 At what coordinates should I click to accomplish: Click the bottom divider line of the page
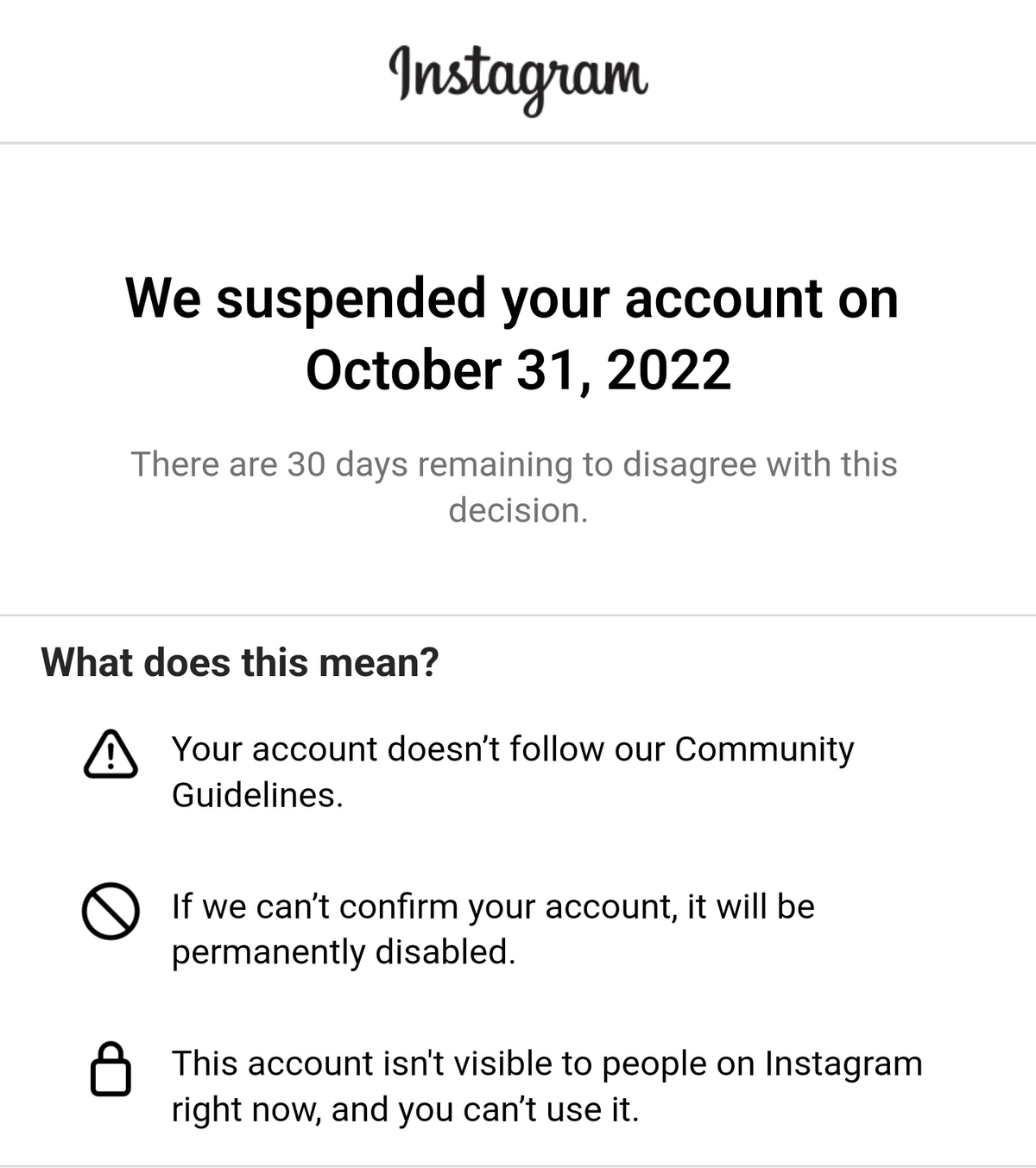pyautogui.click(x=518, y=1163)
